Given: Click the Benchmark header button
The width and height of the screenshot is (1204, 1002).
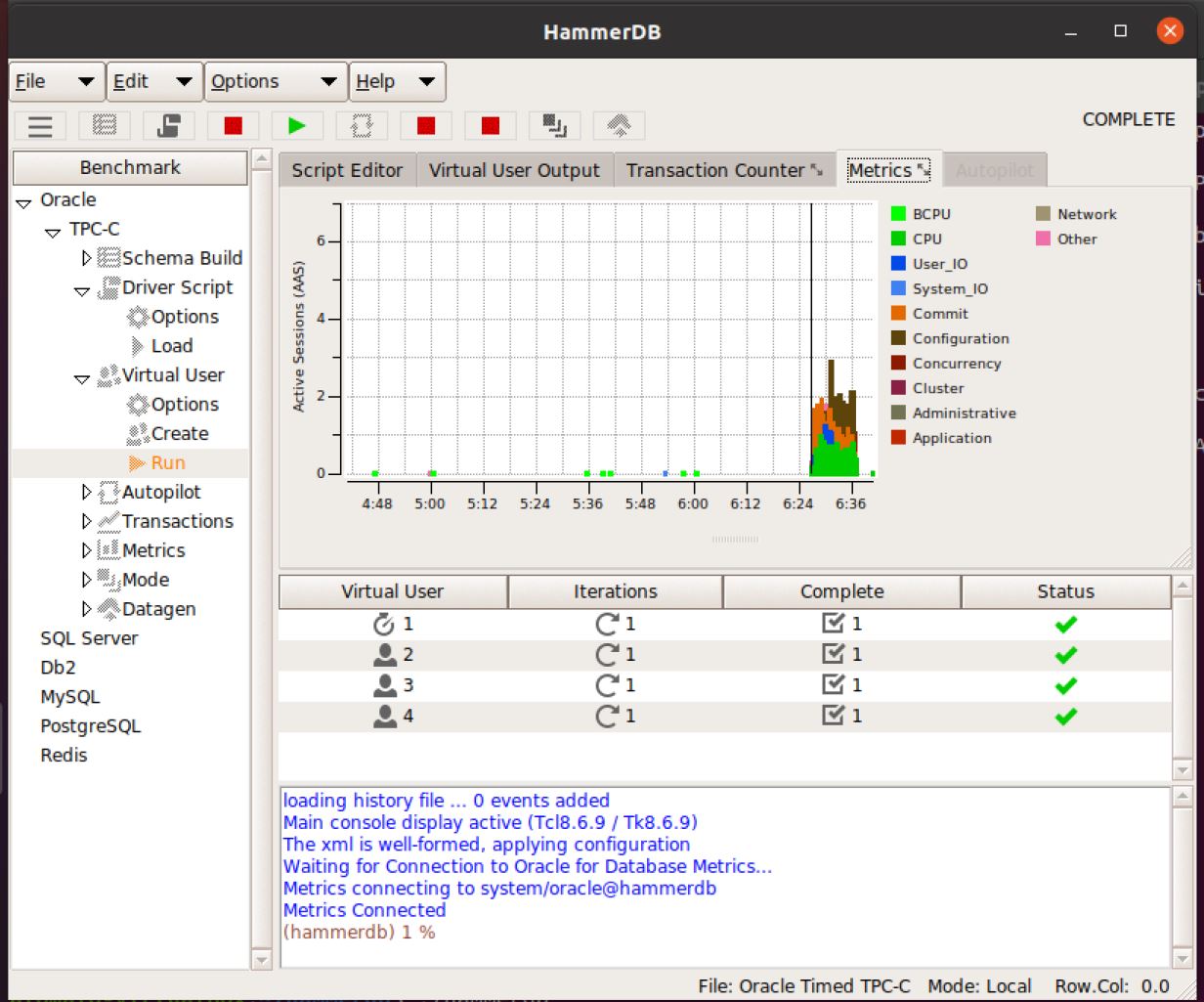Looking at the screenshot, I should [x=130, y=168].
